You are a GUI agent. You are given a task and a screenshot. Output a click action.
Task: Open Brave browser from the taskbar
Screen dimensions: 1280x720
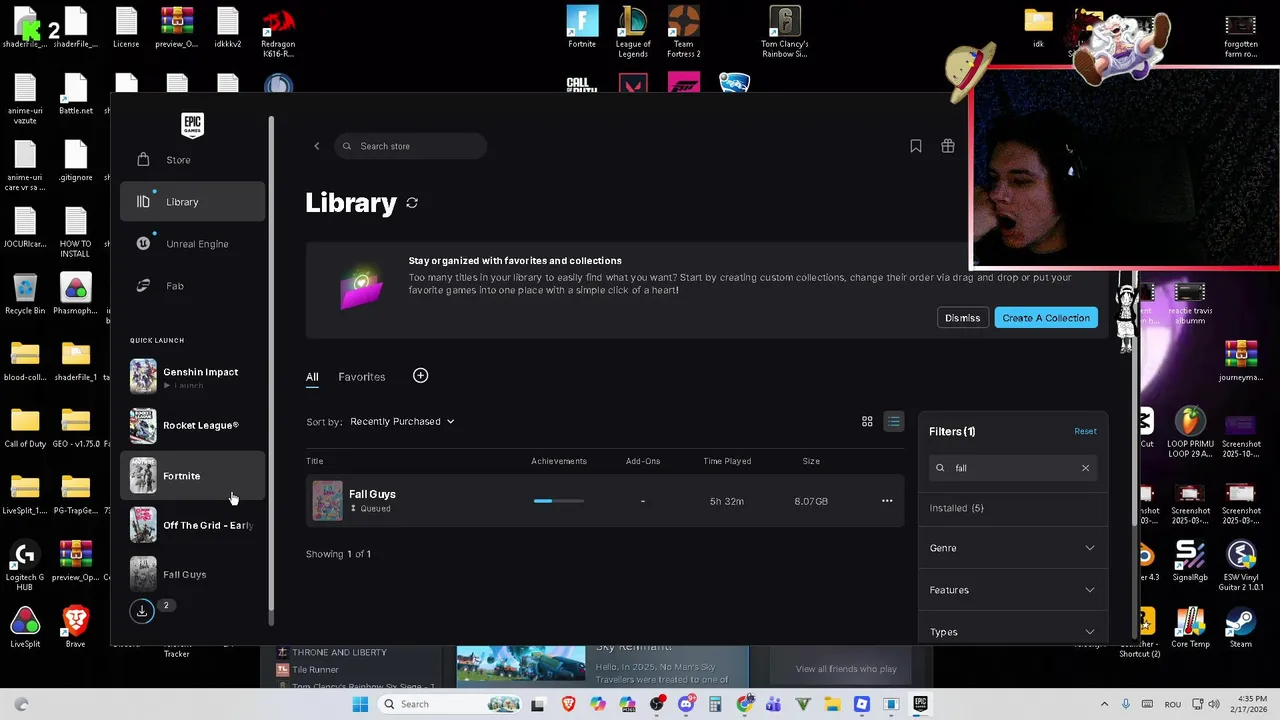pos(569,704)
